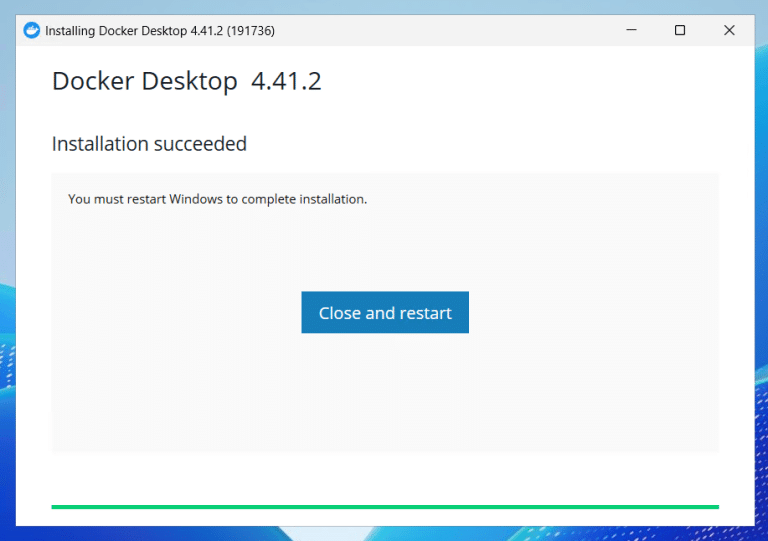
Task: Click the green installation progress bar
Action: [x=385, y=507]
